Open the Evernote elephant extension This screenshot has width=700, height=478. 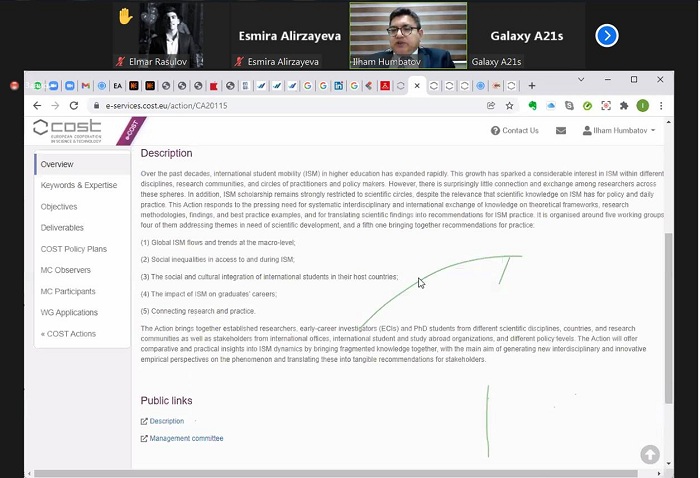[x=532, y=106]
